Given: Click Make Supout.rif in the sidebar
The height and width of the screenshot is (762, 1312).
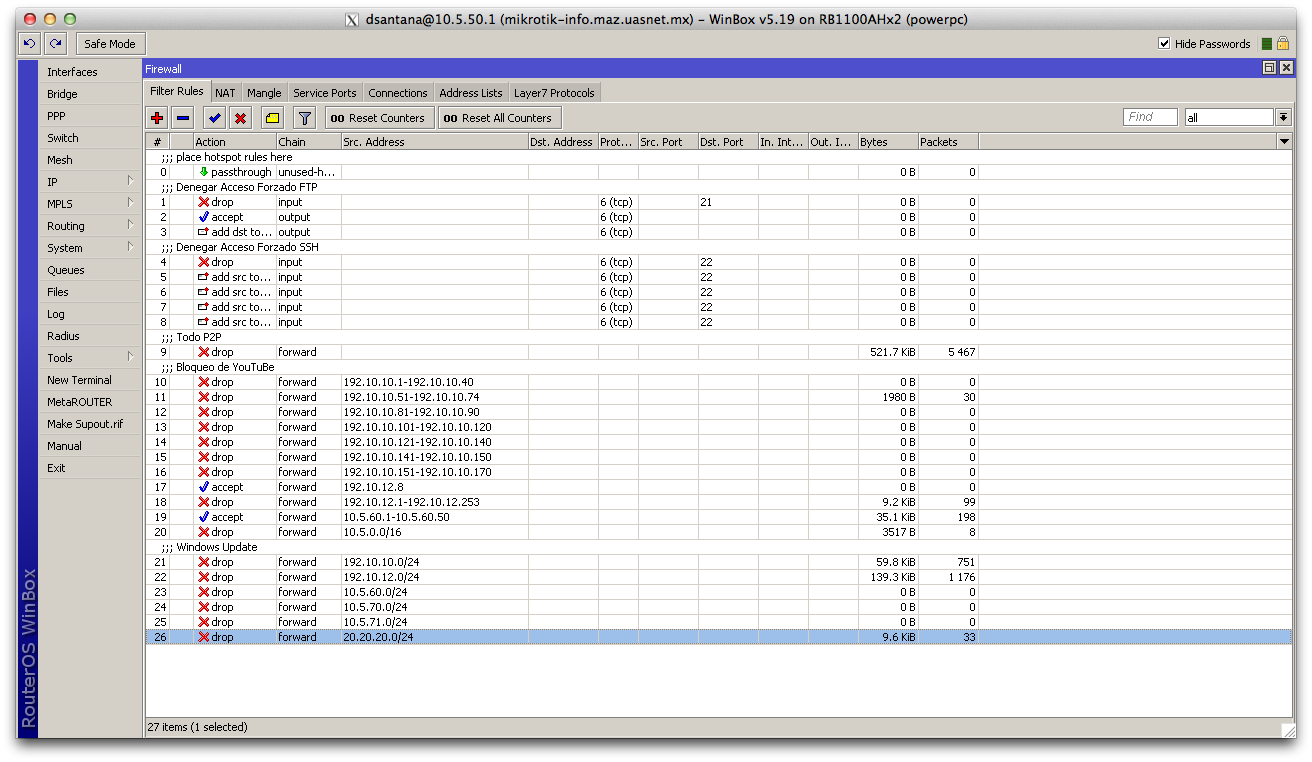Looking at the screenshot, I should 85,424.
